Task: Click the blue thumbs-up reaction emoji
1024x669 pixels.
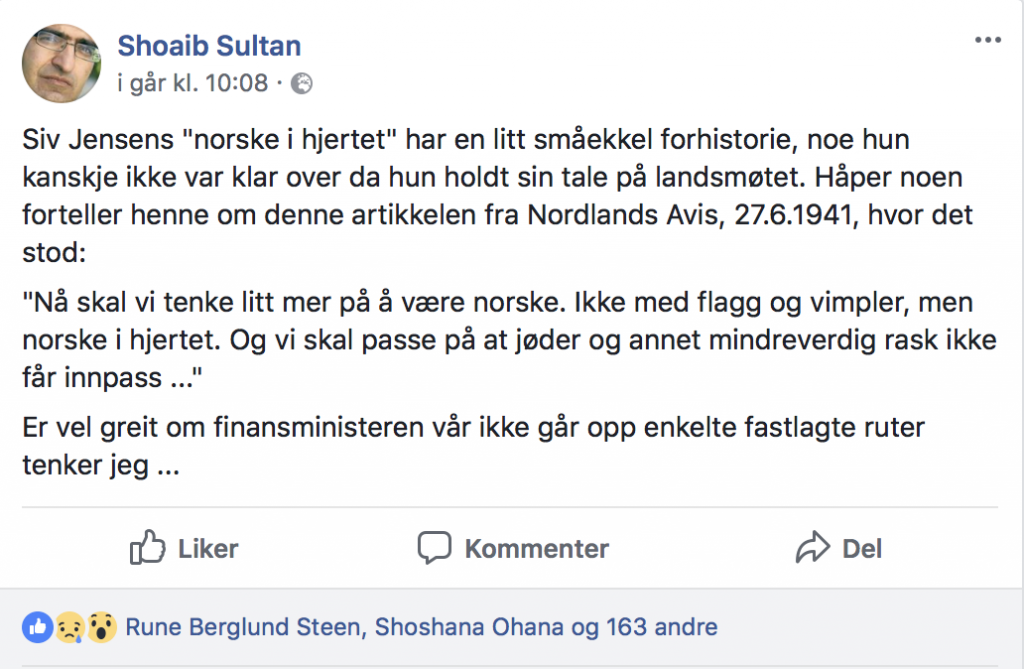Action: pos(38,627)
